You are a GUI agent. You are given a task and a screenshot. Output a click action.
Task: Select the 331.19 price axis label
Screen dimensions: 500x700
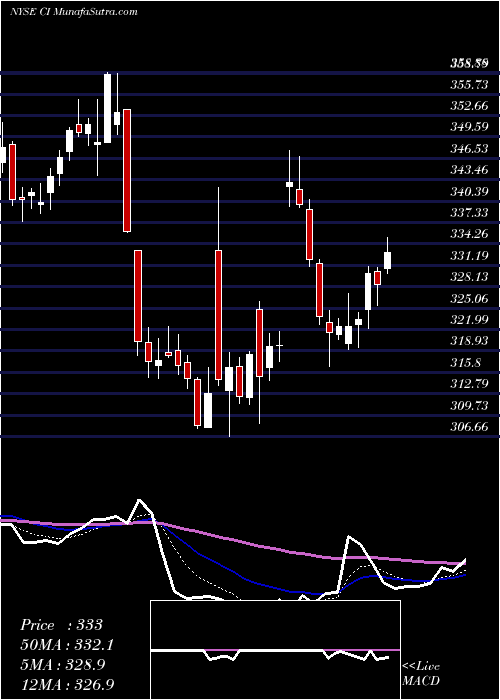[x=469, y=256]
